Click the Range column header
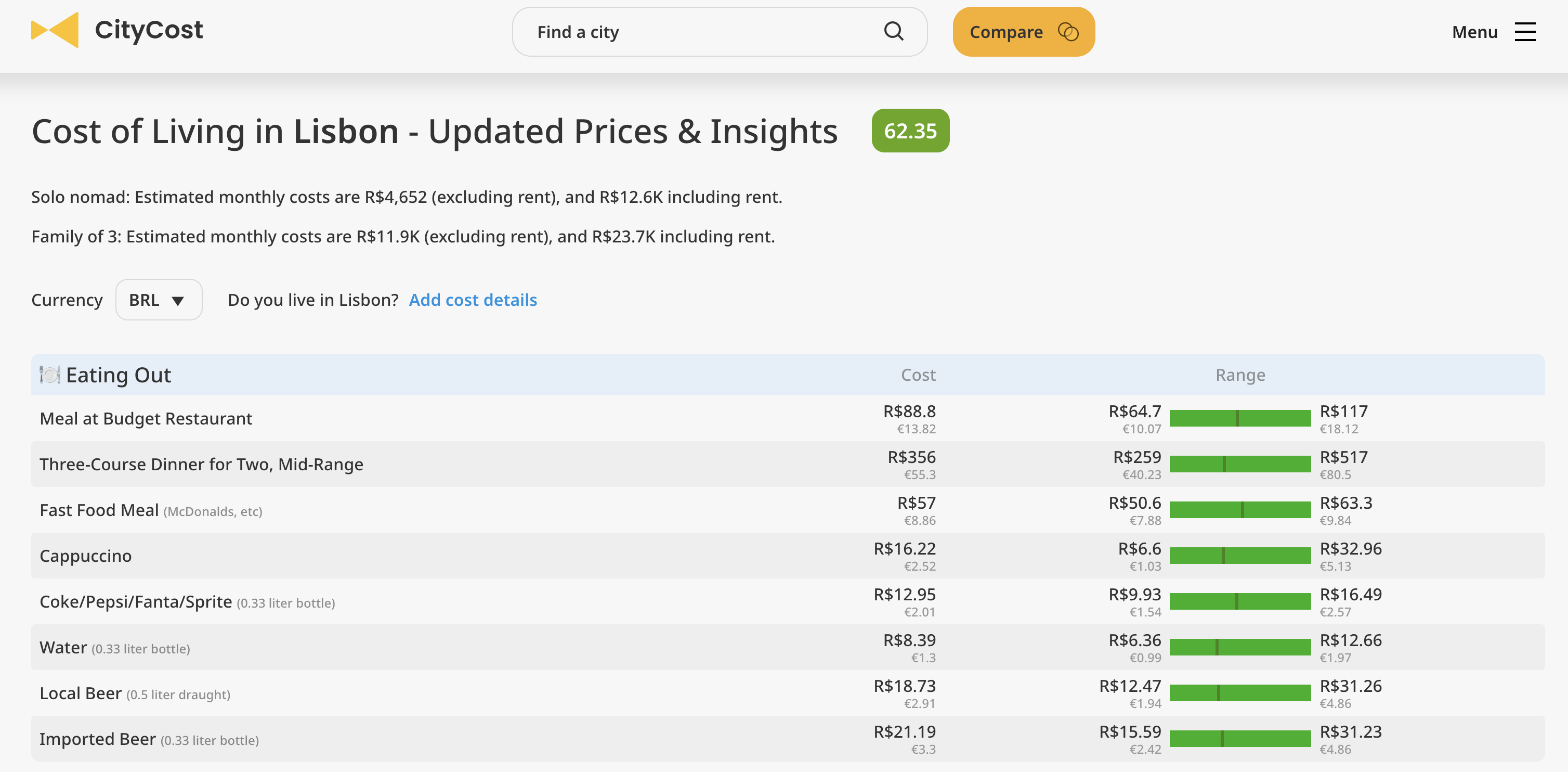 [x=1239, y=375]
